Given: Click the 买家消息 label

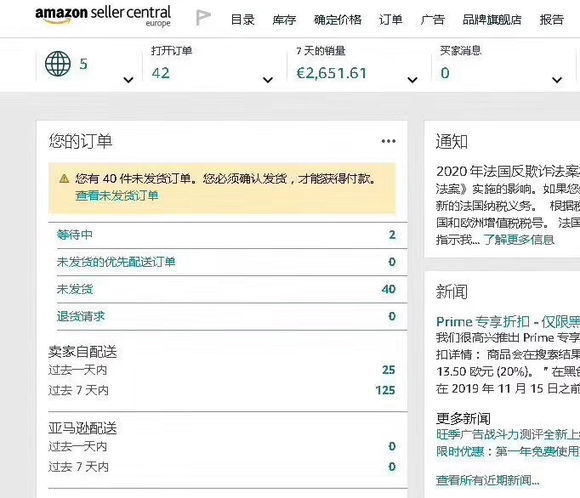Looking at the screenshot, I should point(461,50).
